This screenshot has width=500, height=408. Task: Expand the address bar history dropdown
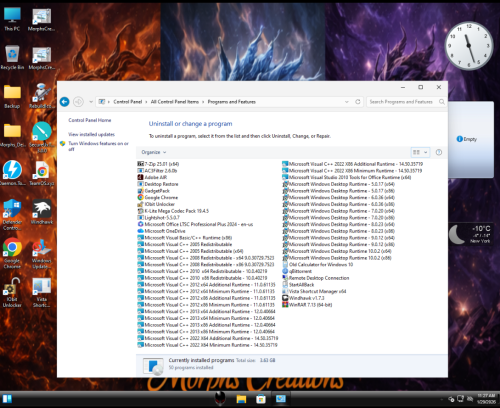pos(347,102)
